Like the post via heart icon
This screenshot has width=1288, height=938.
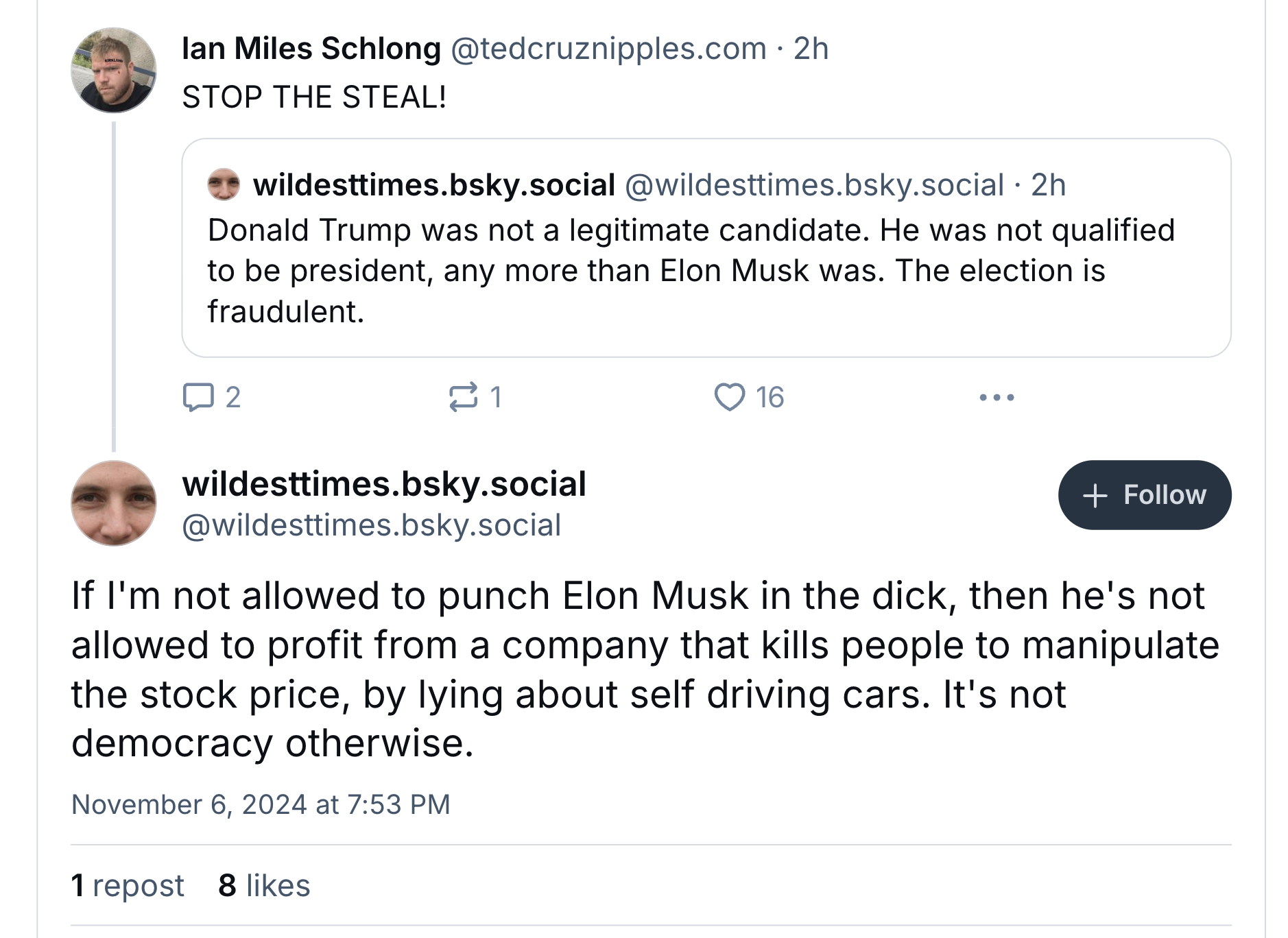tap(729, 397)
